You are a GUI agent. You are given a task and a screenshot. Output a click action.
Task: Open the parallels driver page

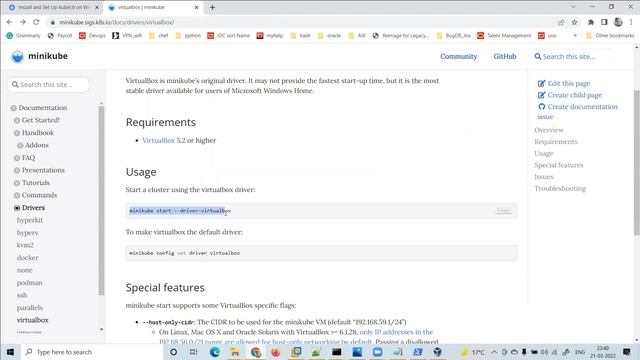tap(30, 307)
